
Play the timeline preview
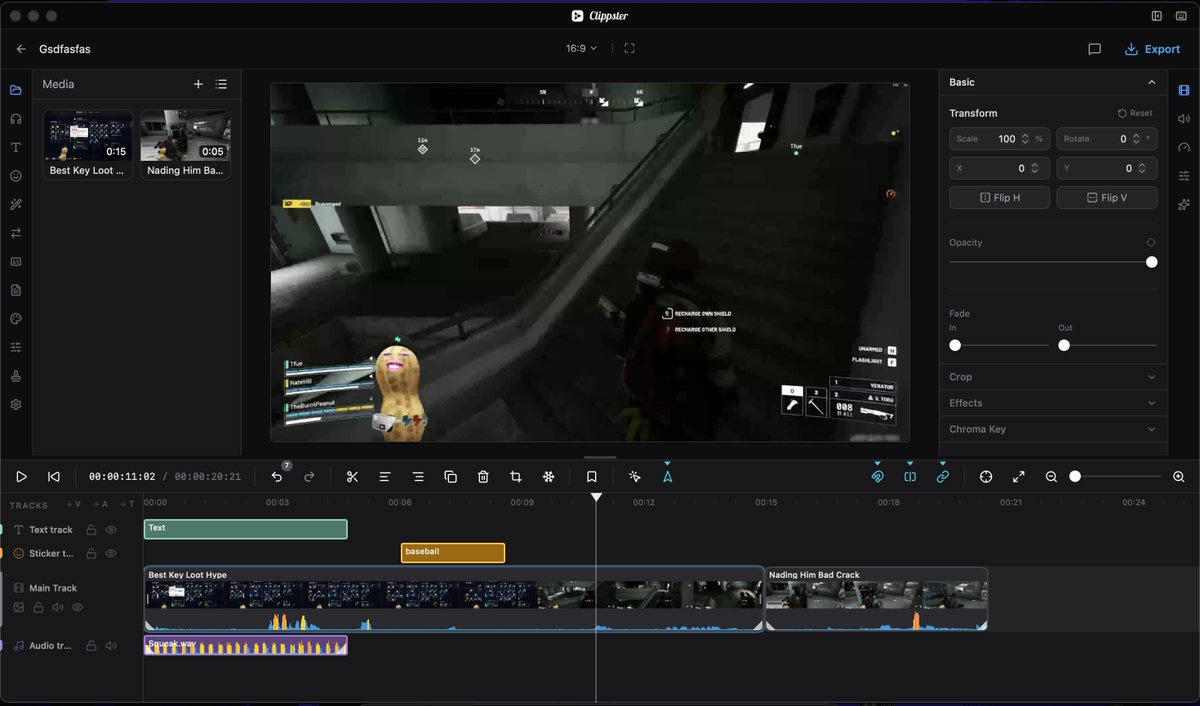(21, 477)
